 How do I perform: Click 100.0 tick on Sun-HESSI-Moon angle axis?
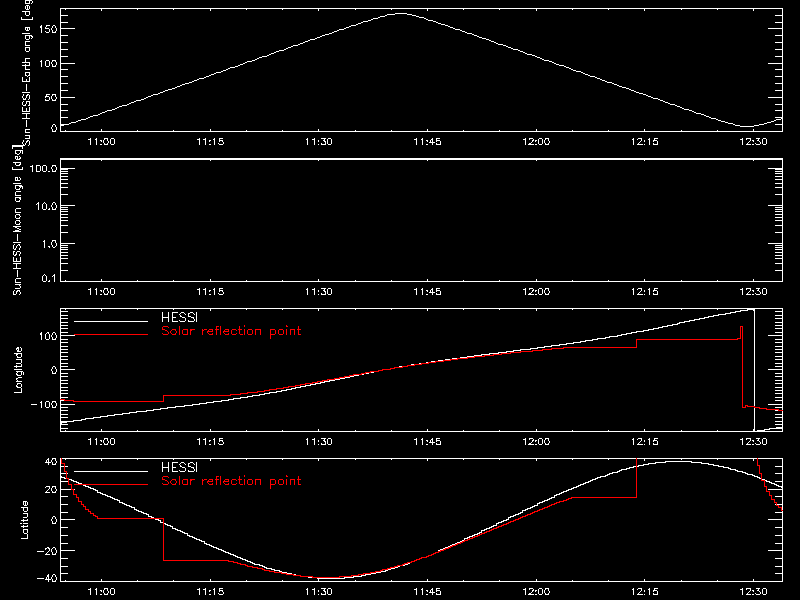point(44,169)
